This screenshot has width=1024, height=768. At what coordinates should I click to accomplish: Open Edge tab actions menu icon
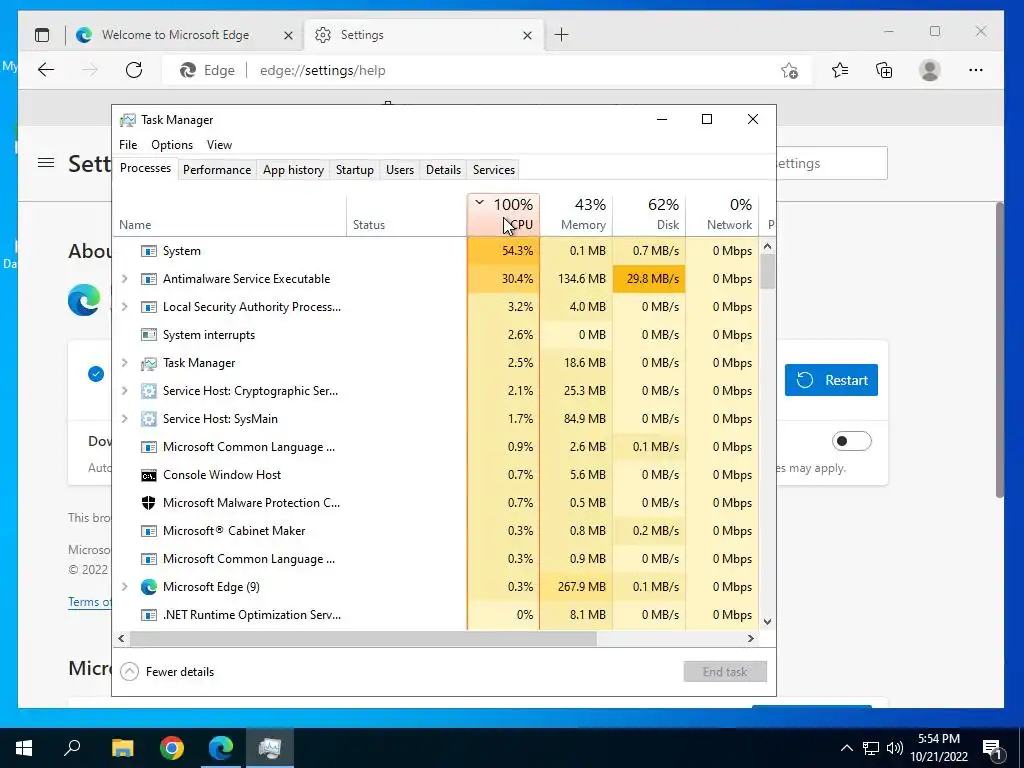[x=42, y=35]
